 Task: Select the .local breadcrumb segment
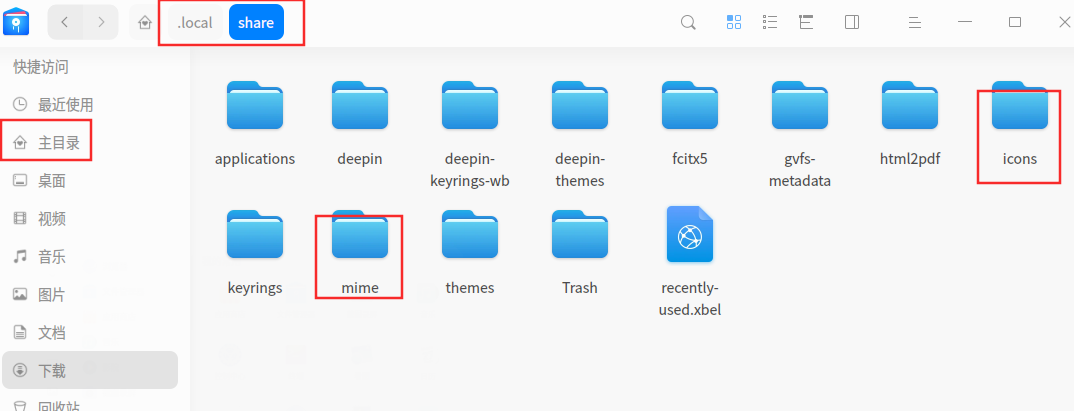pos(195,23)
